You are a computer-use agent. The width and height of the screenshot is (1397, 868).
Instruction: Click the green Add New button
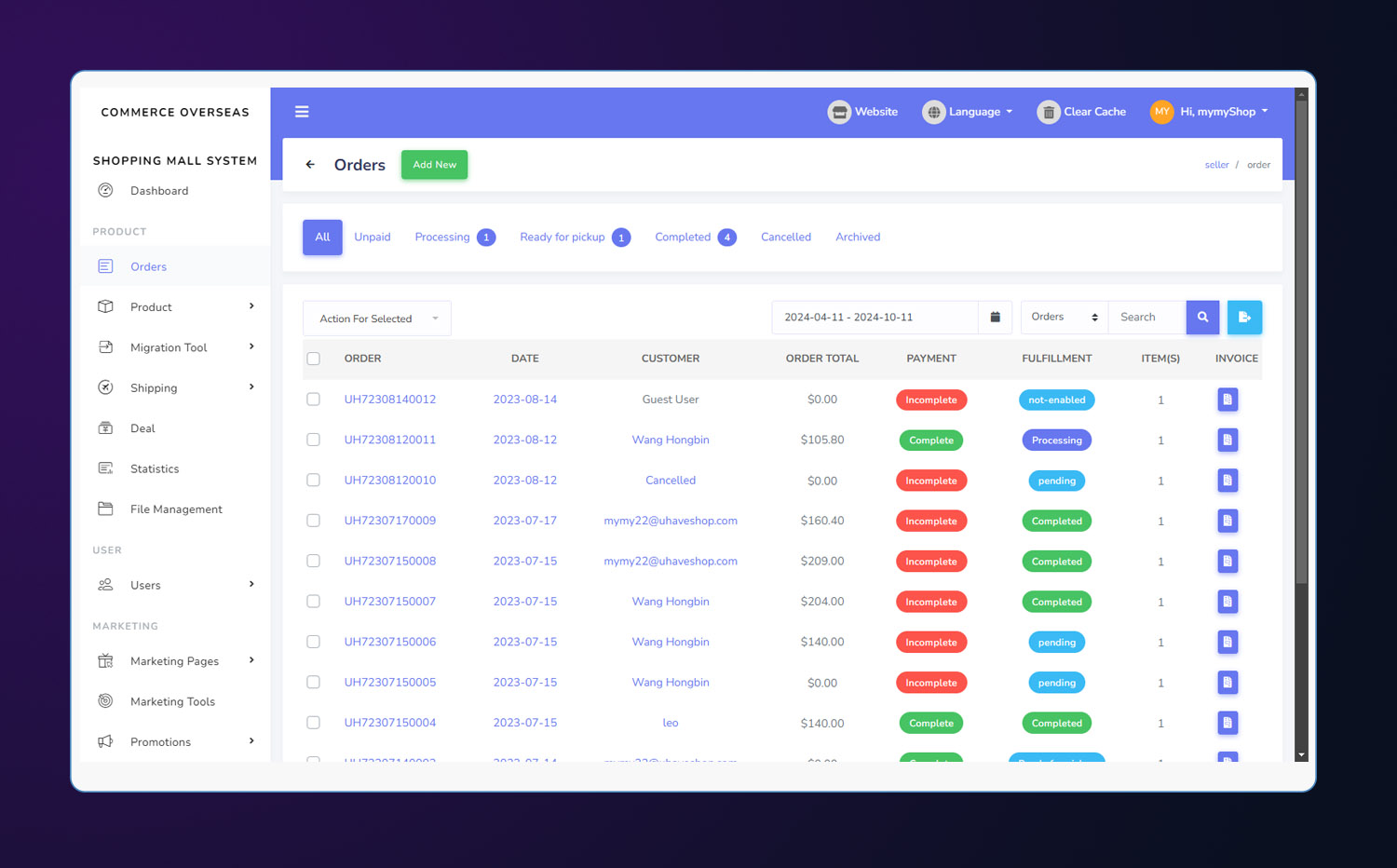pyautogui.click(x=434, y=165)
